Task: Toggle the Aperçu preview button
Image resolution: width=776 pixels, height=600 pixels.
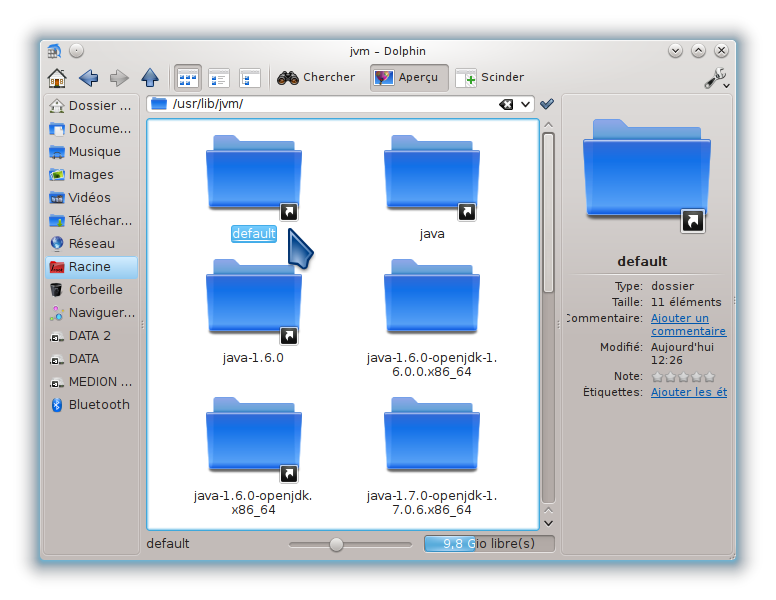Action: [x=409, y=77]
